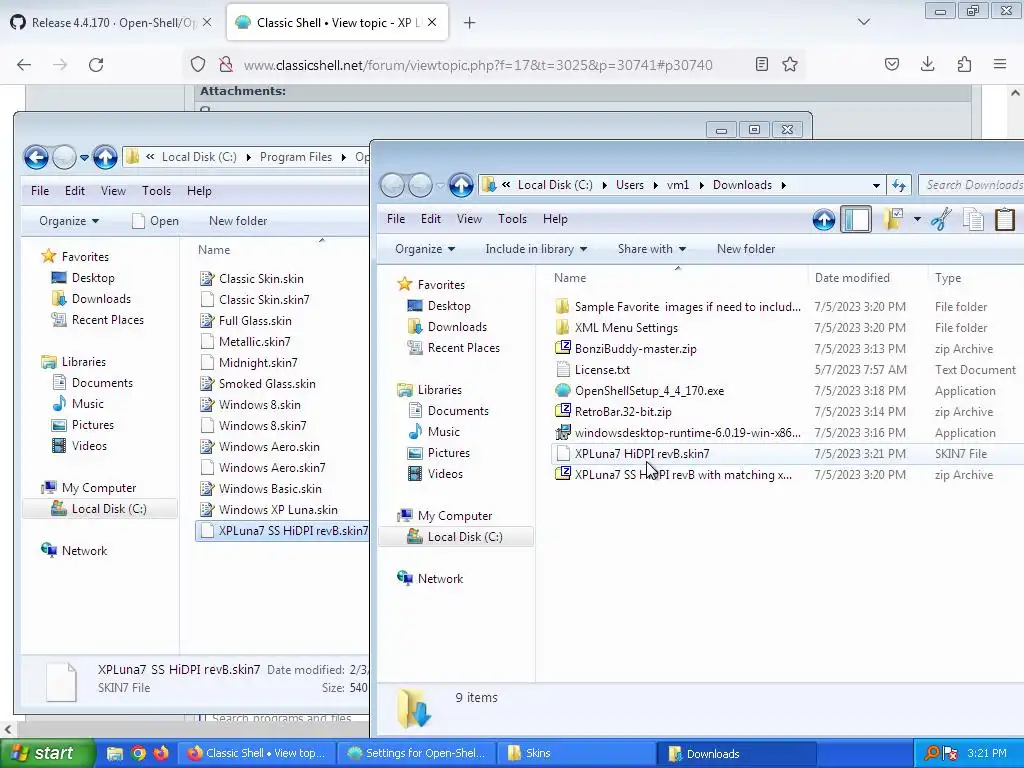
Task: Select Windows XP Luna.skin file
Action: (278, 510)
